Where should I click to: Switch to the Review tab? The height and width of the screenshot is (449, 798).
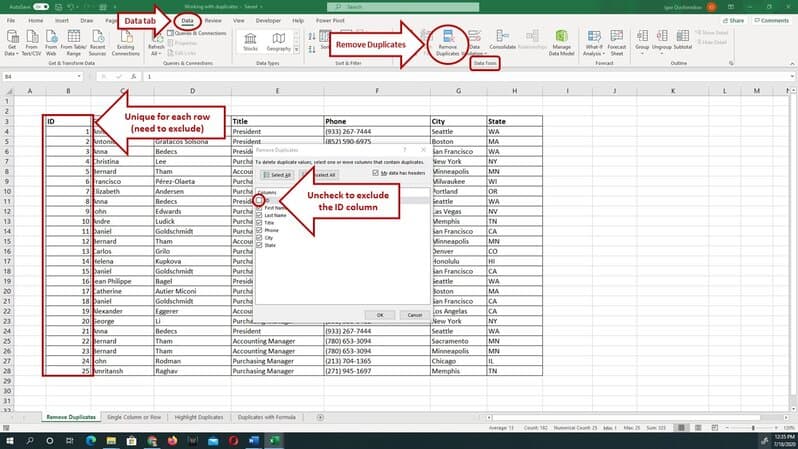click(213, 20)
